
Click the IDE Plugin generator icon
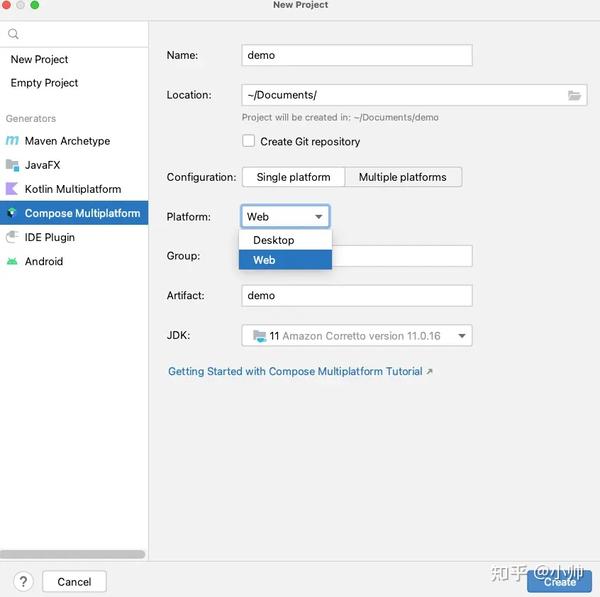pos(12,237)
